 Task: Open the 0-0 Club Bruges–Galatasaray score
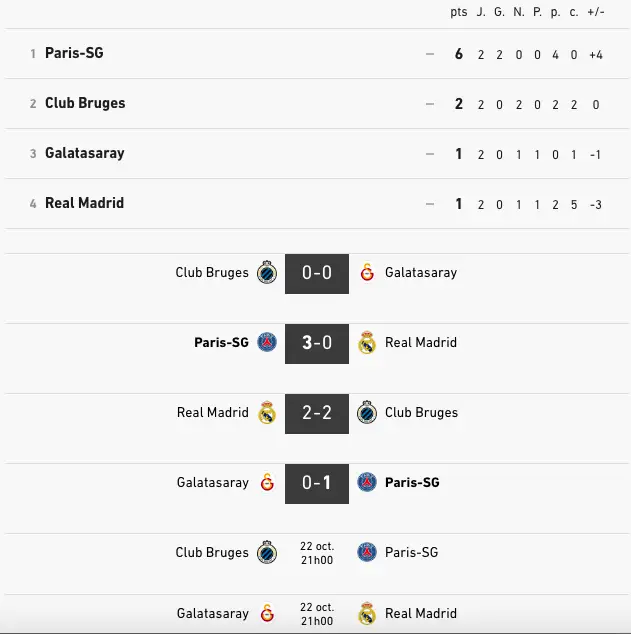(317, 273)
